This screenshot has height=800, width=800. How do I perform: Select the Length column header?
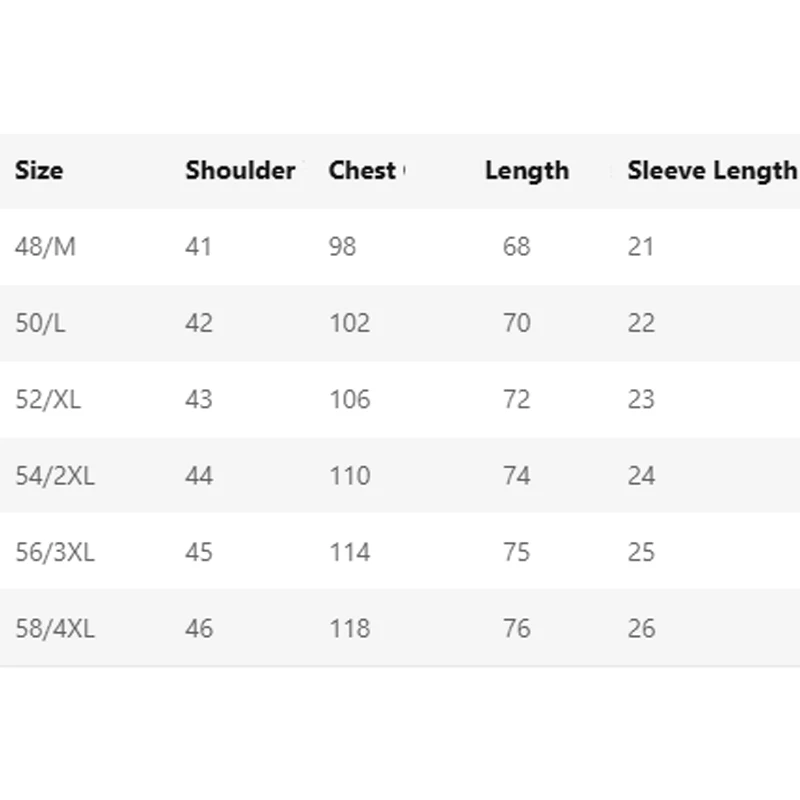coord(527,171)
